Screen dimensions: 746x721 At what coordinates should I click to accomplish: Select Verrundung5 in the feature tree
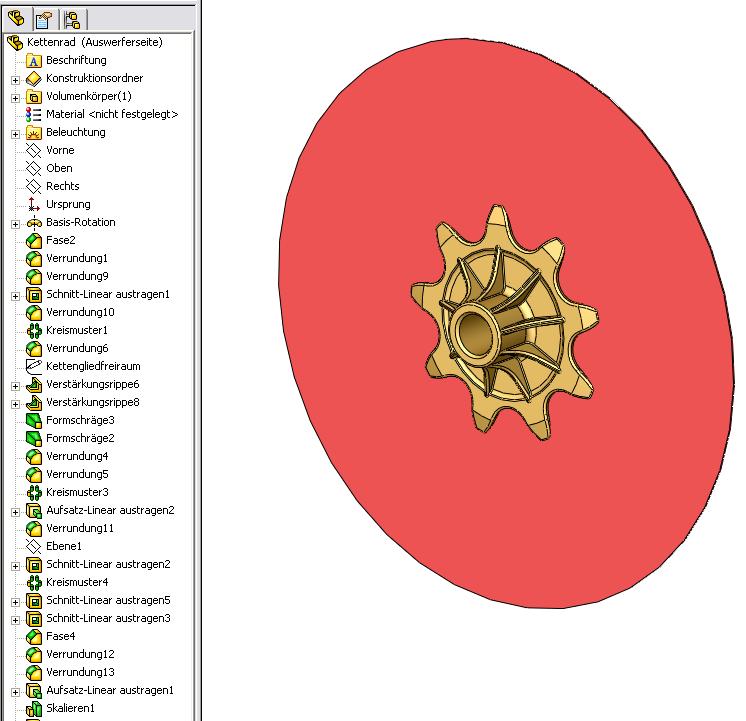click(x=77, y=474)
